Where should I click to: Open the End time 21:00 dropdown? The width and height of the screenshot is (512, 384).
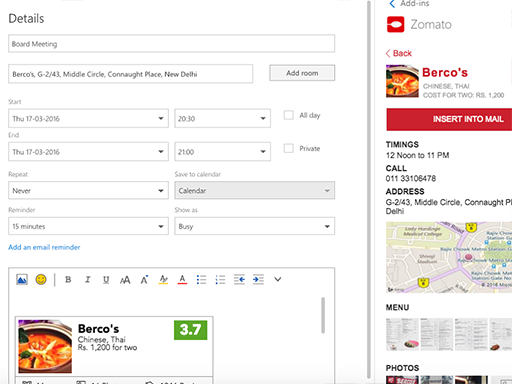[222, 152]
